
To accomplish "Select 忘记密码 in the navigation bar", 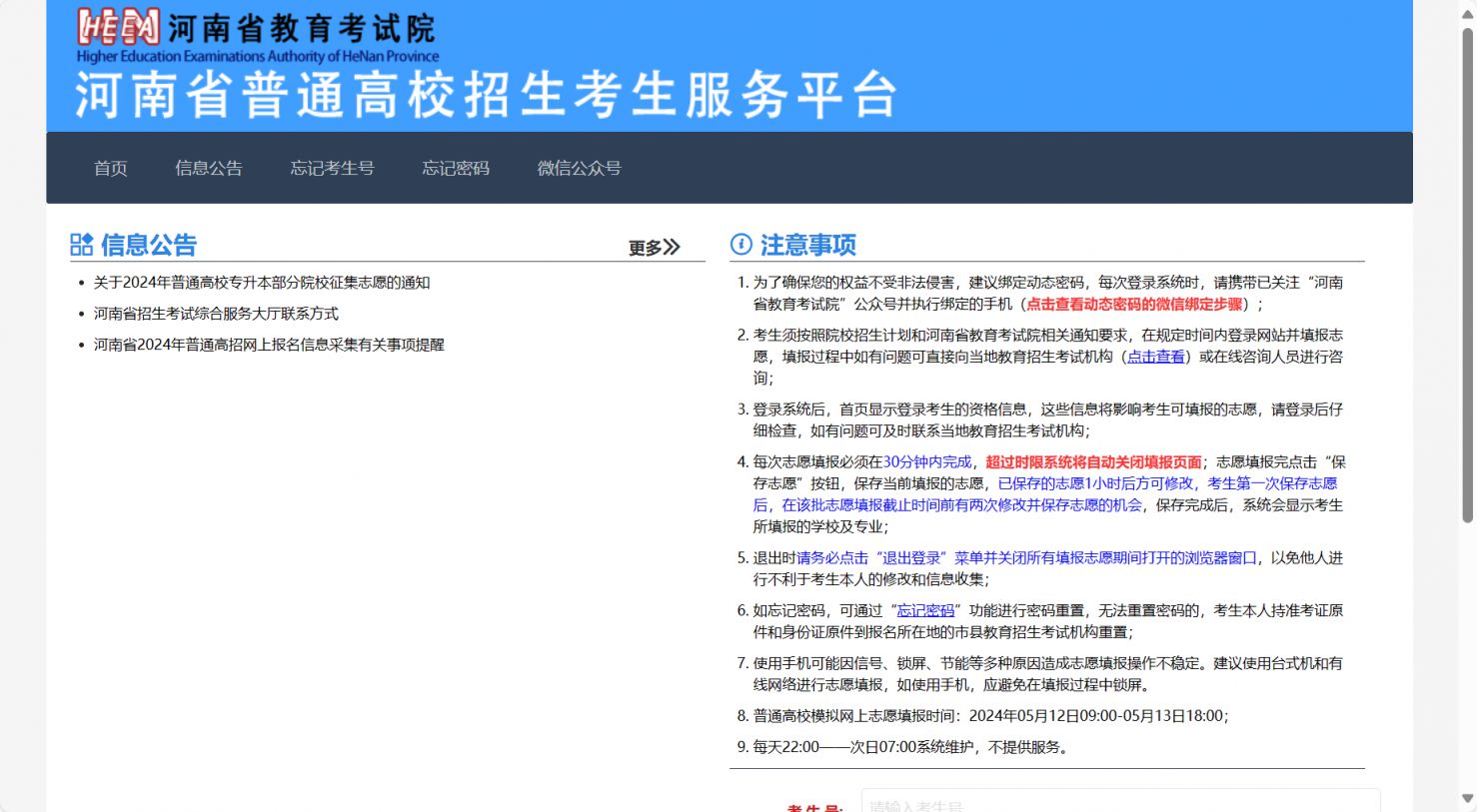I will click(456, 168).
